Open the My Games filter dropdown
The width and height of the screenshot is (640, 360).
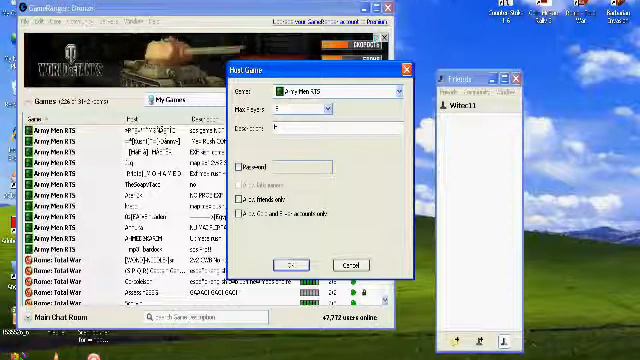(186, 100)
